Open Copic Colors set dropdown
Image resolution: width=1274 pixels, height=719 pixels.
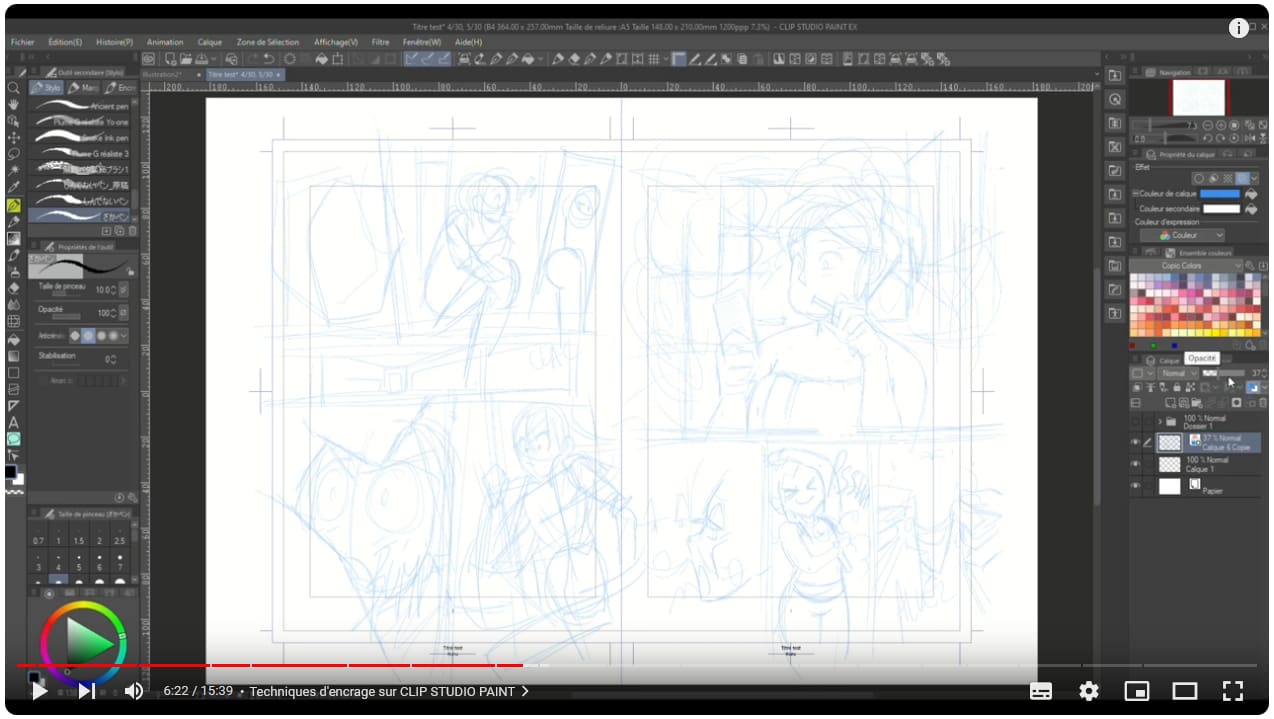click(x=1187, y=266)
